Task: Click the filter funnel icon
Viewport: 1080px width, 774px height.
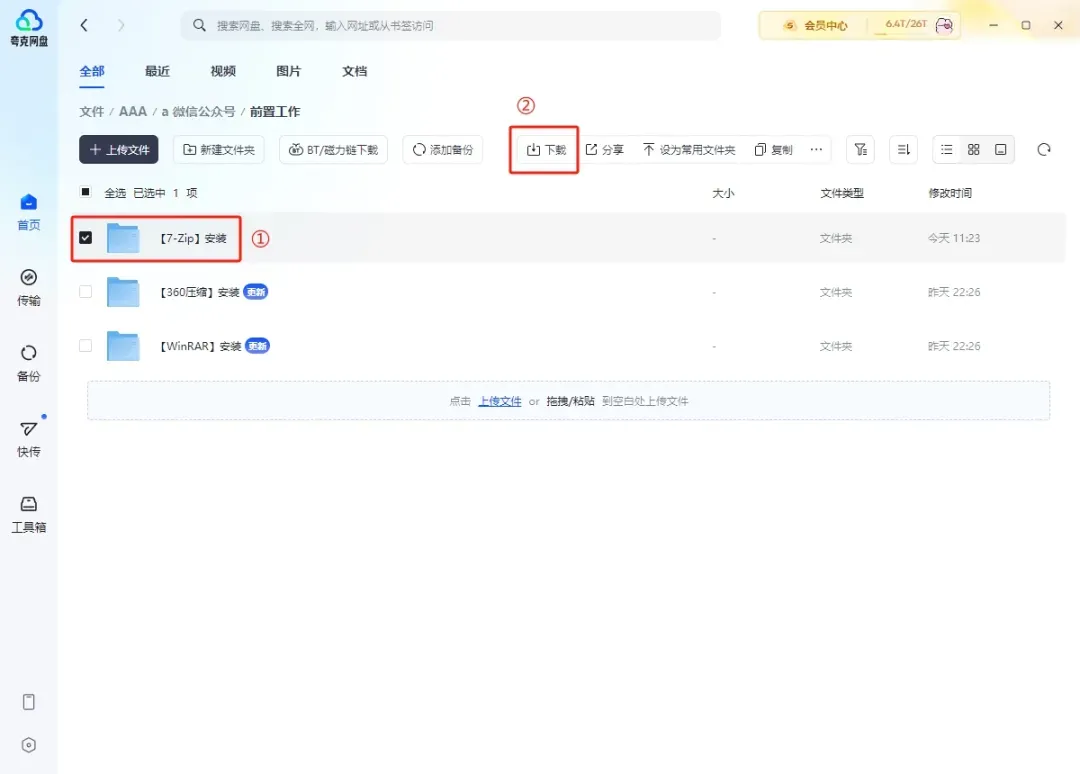Action: [x=860, y=149]
